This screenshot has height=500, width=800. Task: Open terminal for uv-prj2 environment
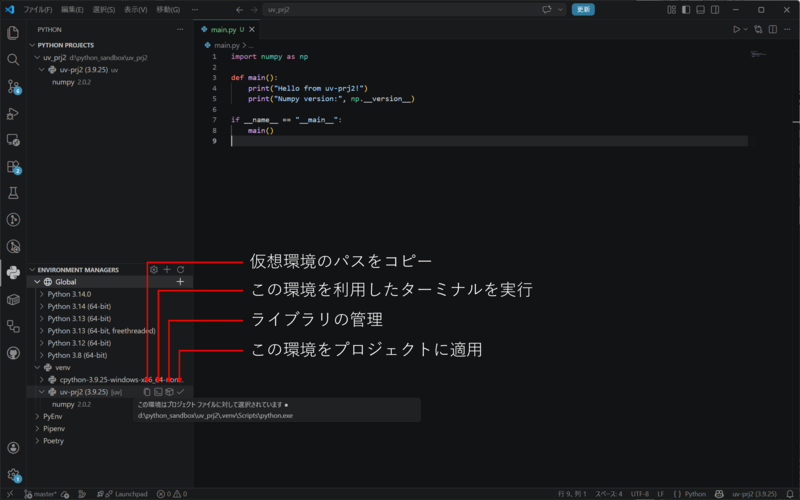tap(158, 392)
